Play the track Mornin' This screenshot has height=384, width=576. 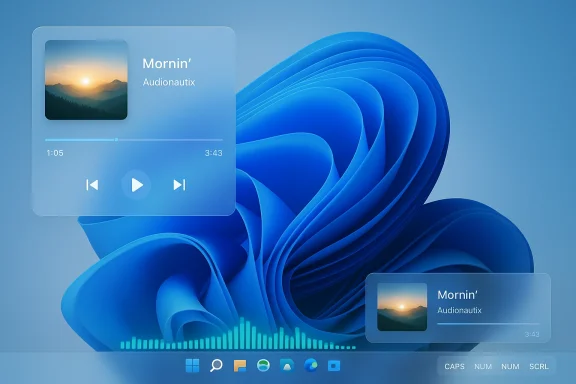coord(136,185)
